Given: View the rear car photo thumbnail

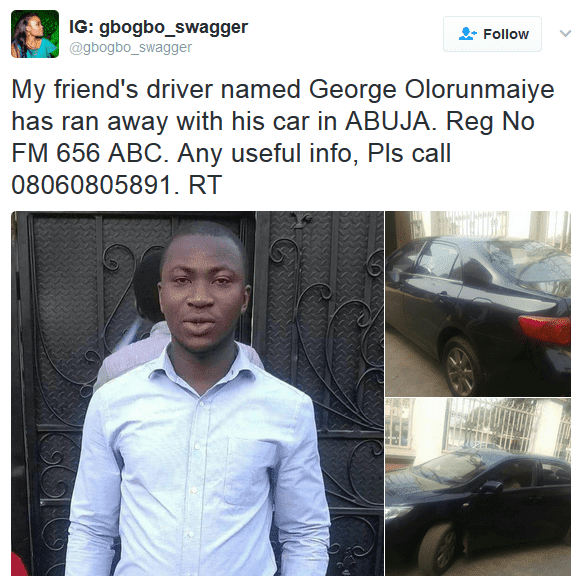Looking at the screenshot, I should coord(478,304).
